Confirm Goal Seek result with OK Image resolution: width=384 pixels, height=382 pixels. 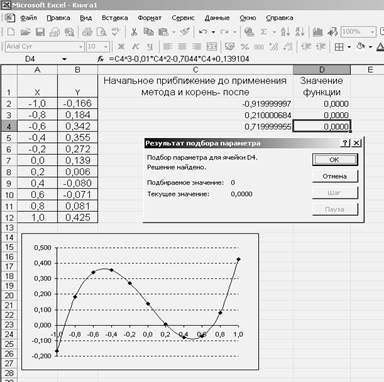point(335,160)
